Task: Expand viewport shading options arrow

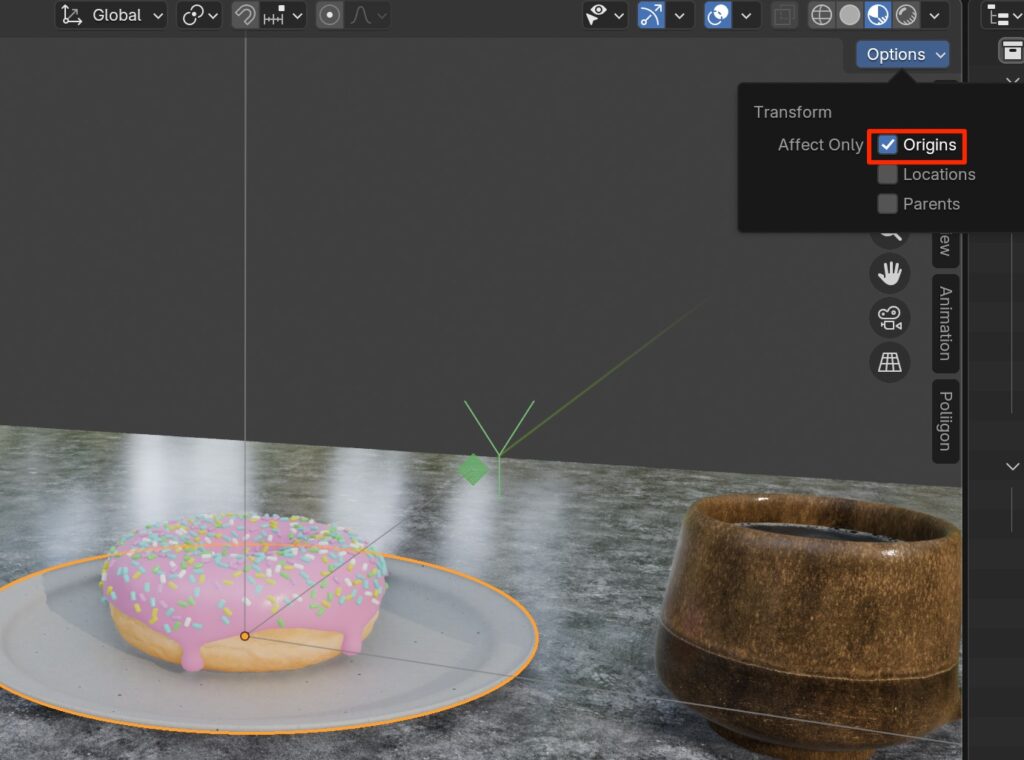Action: point(935,16)
